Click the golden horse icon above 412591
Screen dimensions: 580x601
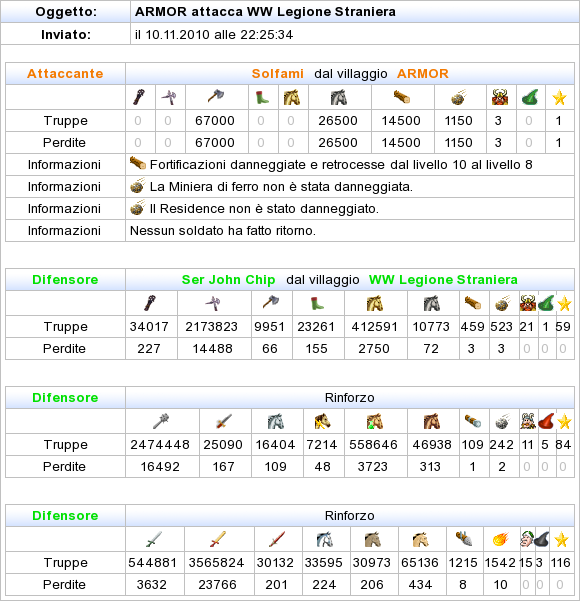click(375, 303)
